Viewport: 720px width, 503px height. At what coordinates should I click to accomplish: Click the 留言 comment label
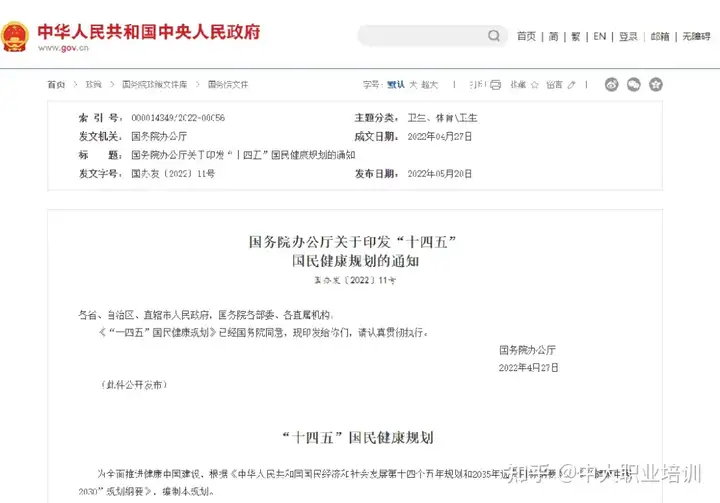[x=554, y=85]
